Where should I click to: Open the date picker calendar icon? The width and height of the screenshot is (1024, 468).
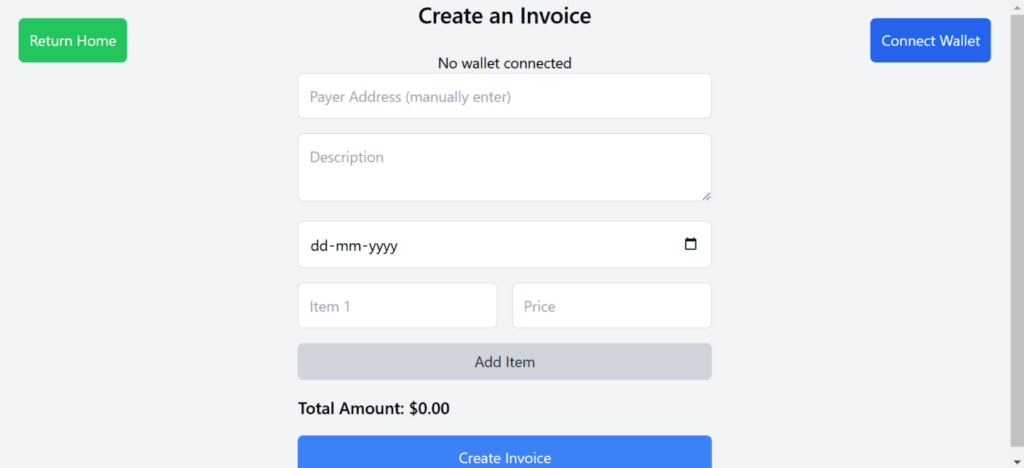[x=690, y=245]
